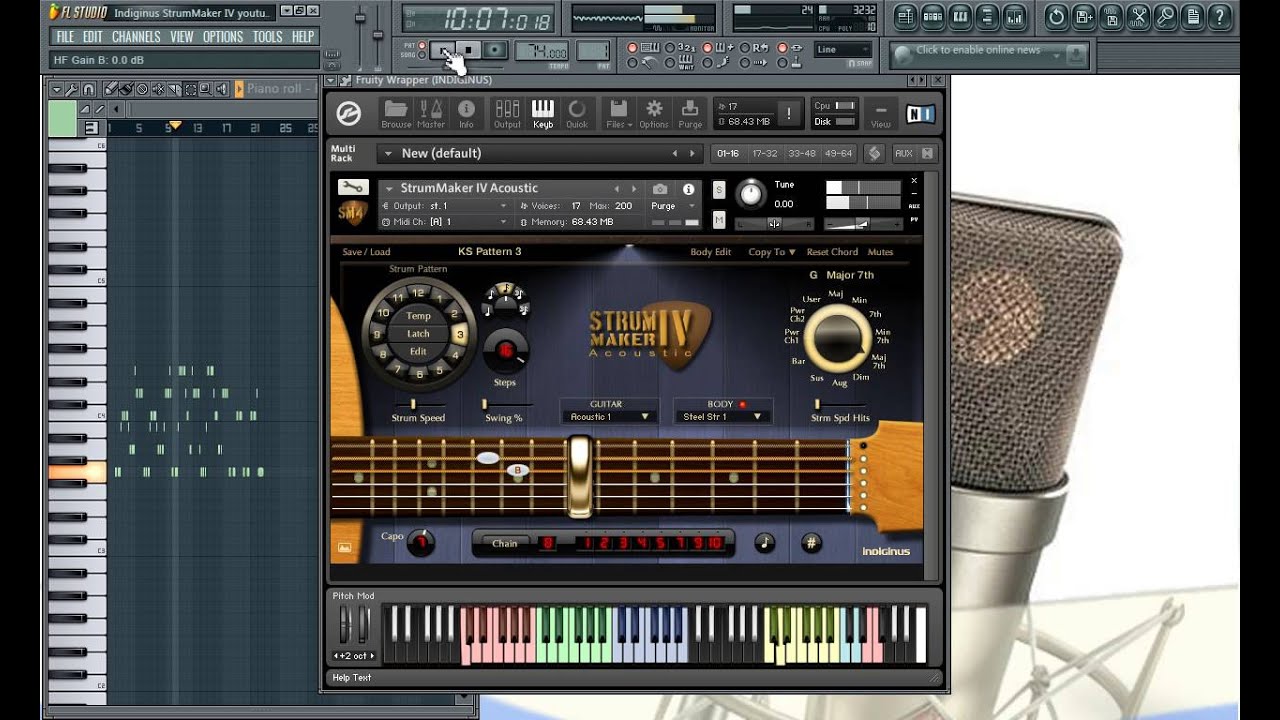Open the Midi Ch dropdown
This screenshot has width=1280, height=720.
click(x=445, y=221)
